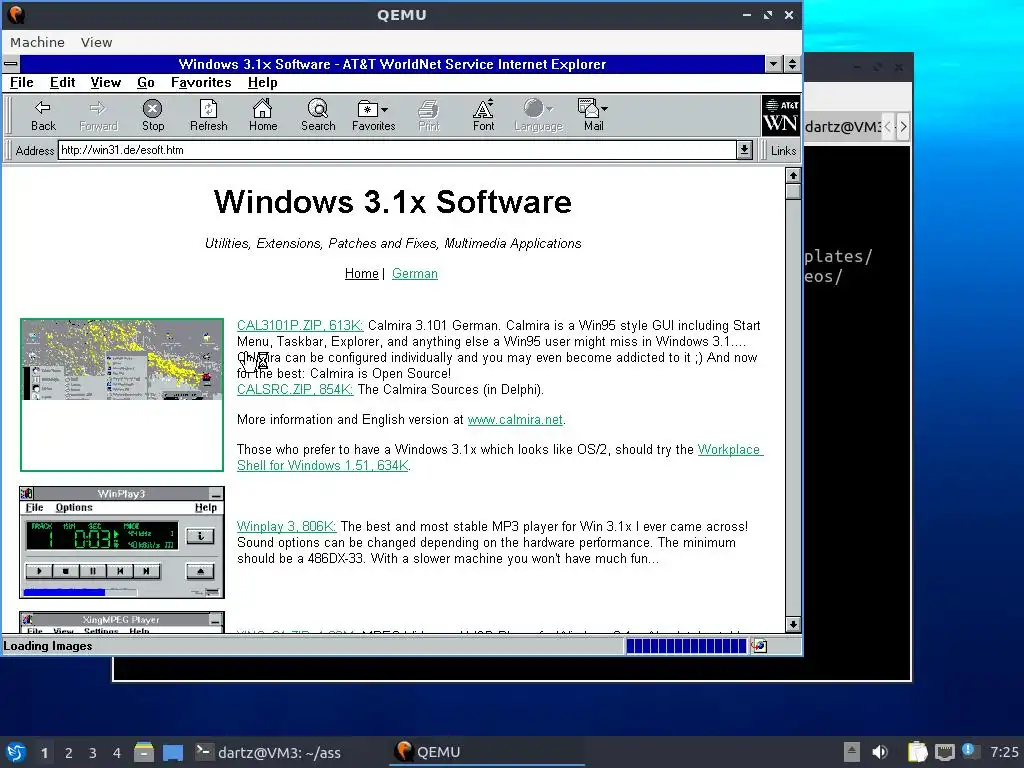
Task: Click the Forward toolbar button
Action: pos(98,116)
